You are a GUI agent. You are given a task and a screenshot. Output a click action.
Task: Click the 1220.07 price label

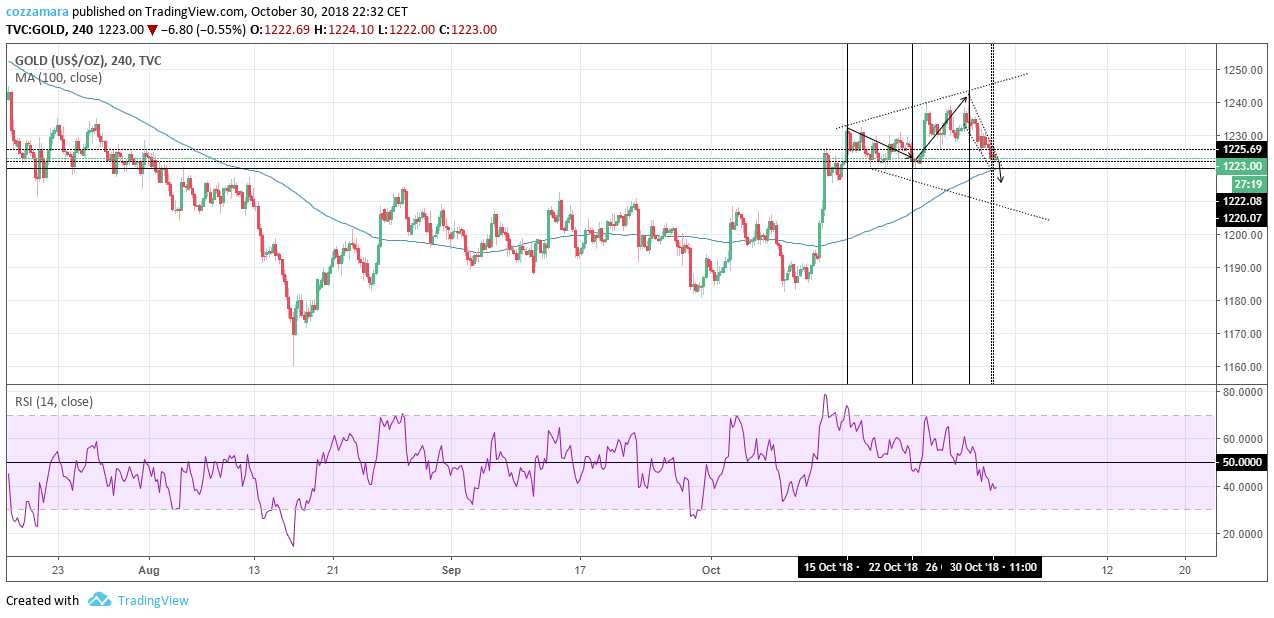click(x=1242, y=217)
